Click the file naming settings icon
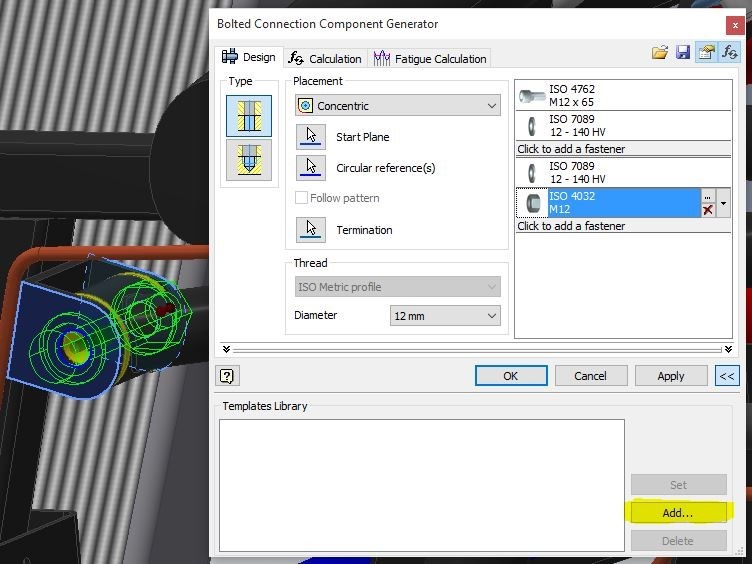 (706, 52)
